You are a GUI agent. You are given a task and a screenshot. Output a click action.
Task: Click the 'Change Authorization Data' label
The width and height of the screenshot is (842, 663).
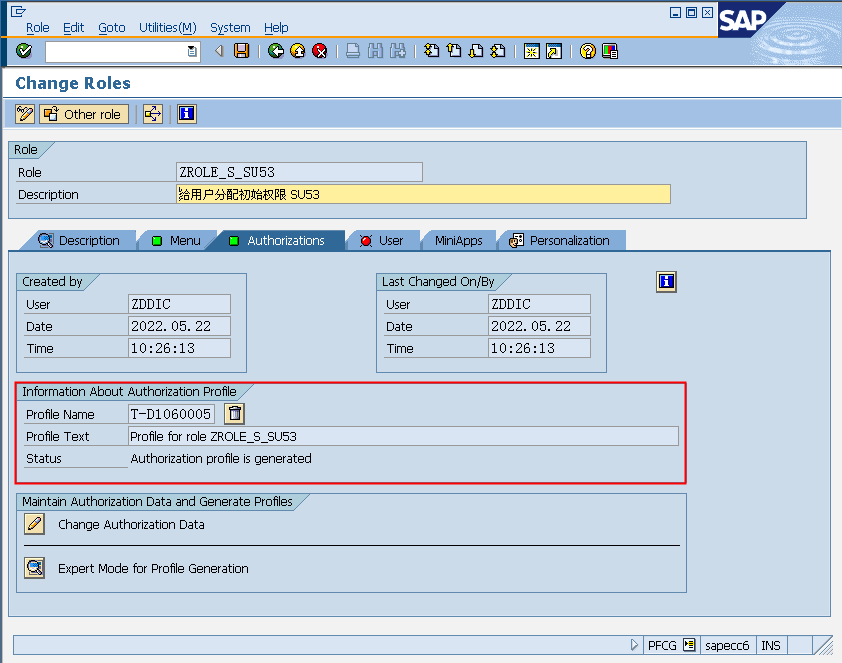(x=131, y=524)
